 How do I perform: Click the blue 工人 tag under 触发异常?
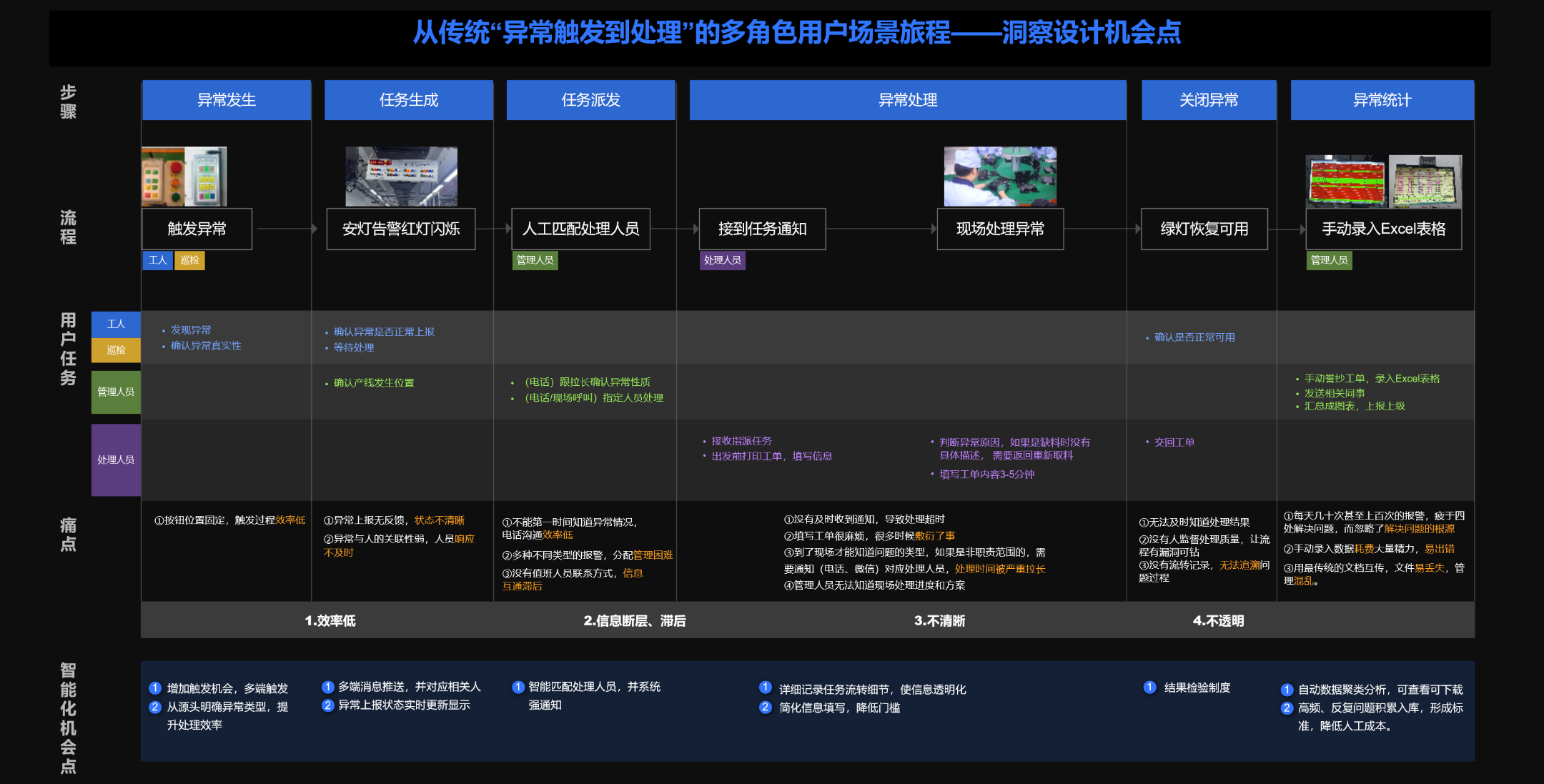click(157, 260)
